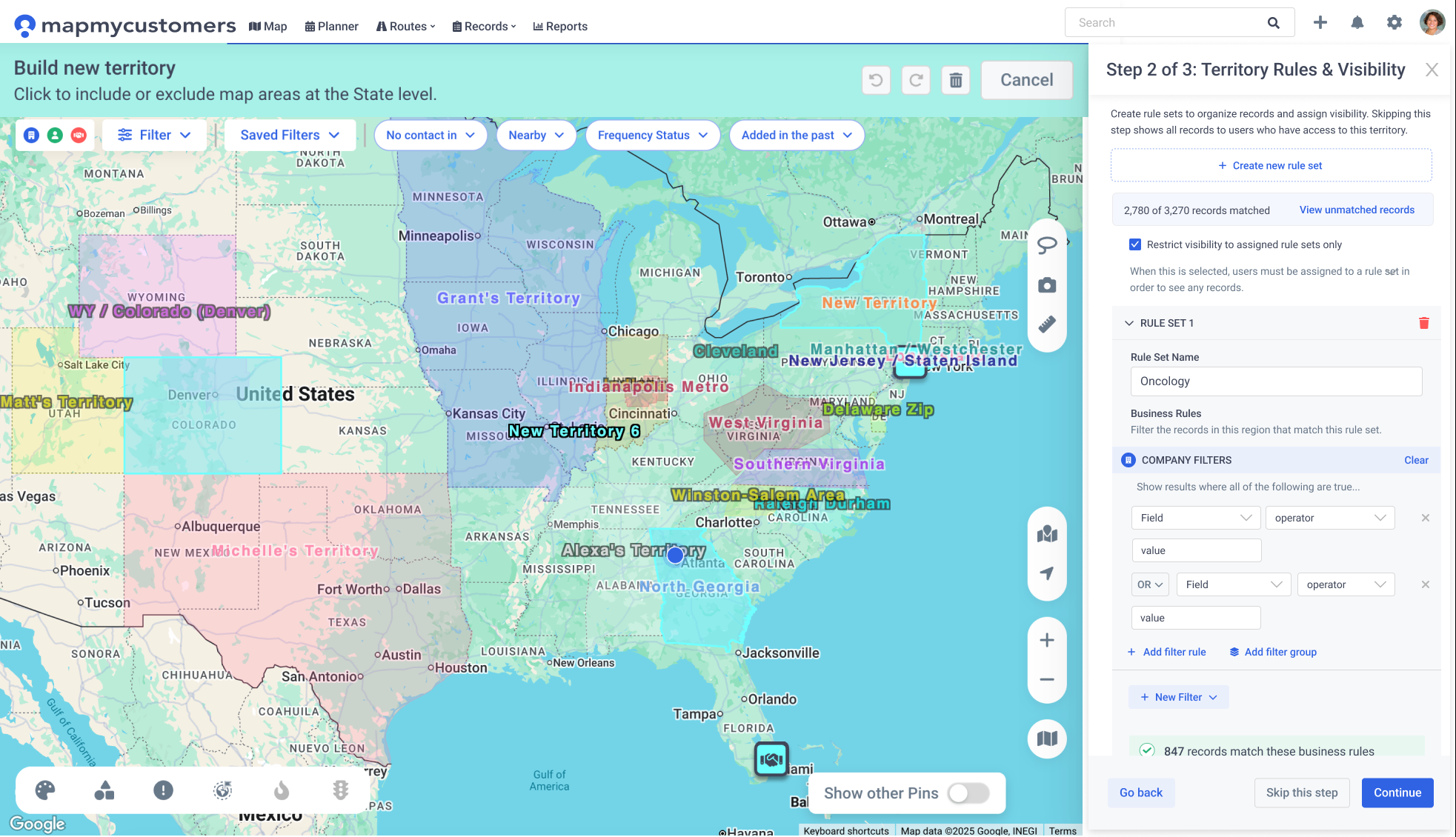1456x837 pixels.
Task: Click the Rule Set Name field
Action: pyautogui.click(x=1276, y=381)
